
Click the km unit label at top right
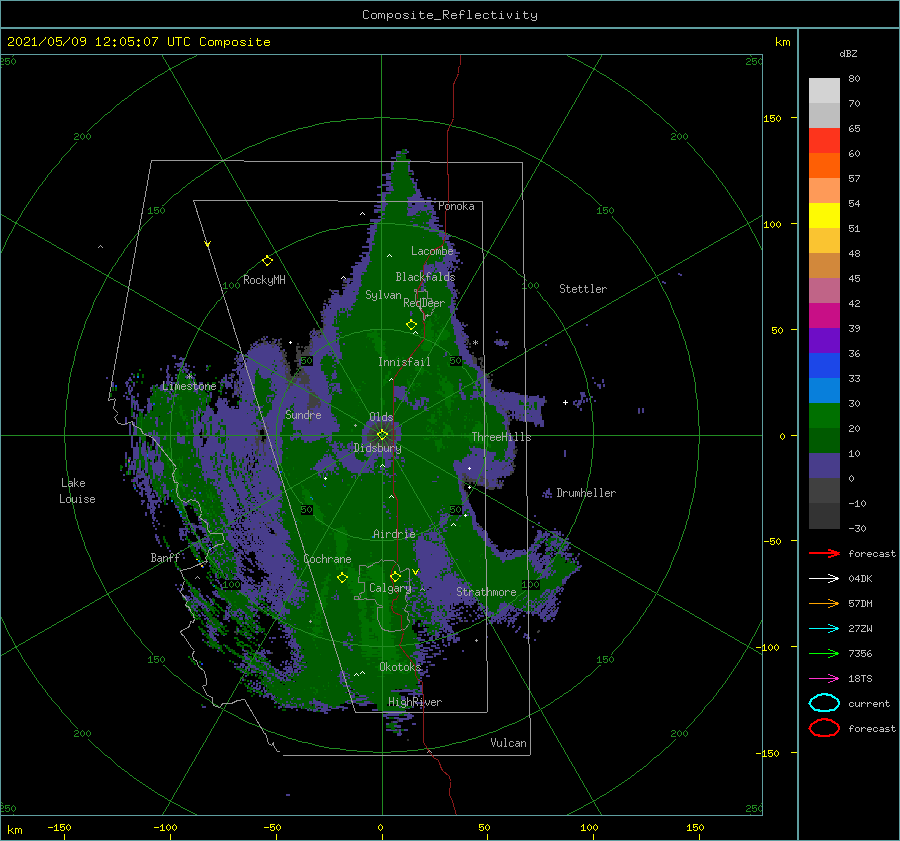pyautogui.click(x=782, y=42)
